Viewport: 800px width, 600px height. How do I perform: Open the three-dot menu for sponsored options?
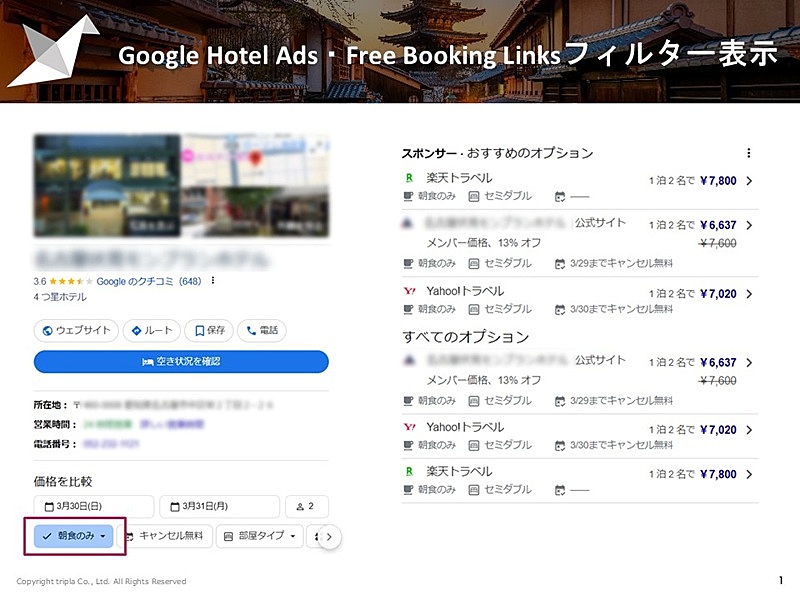[x=748, y=153]
